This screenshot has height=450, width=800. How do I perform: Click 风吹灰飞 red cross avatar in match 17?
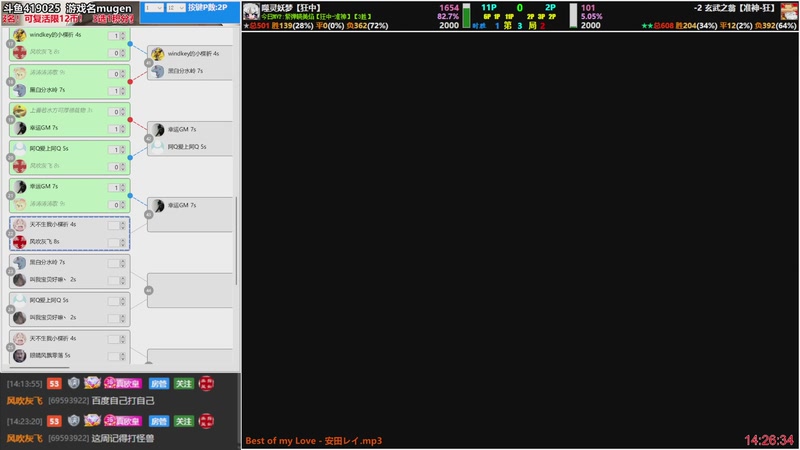(19, 52)
